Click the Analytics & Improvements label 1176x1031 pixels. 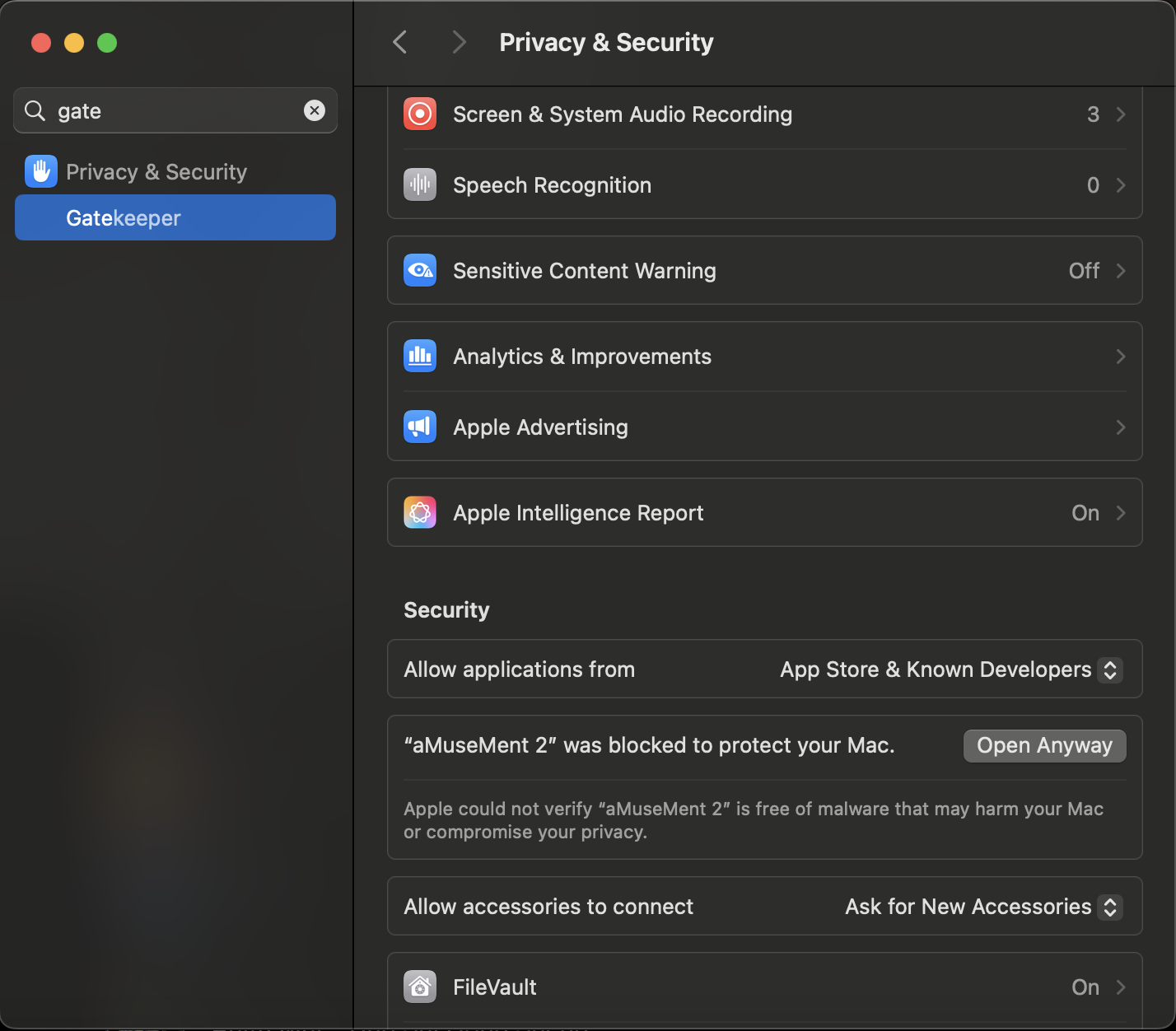[x=582, y=357]
